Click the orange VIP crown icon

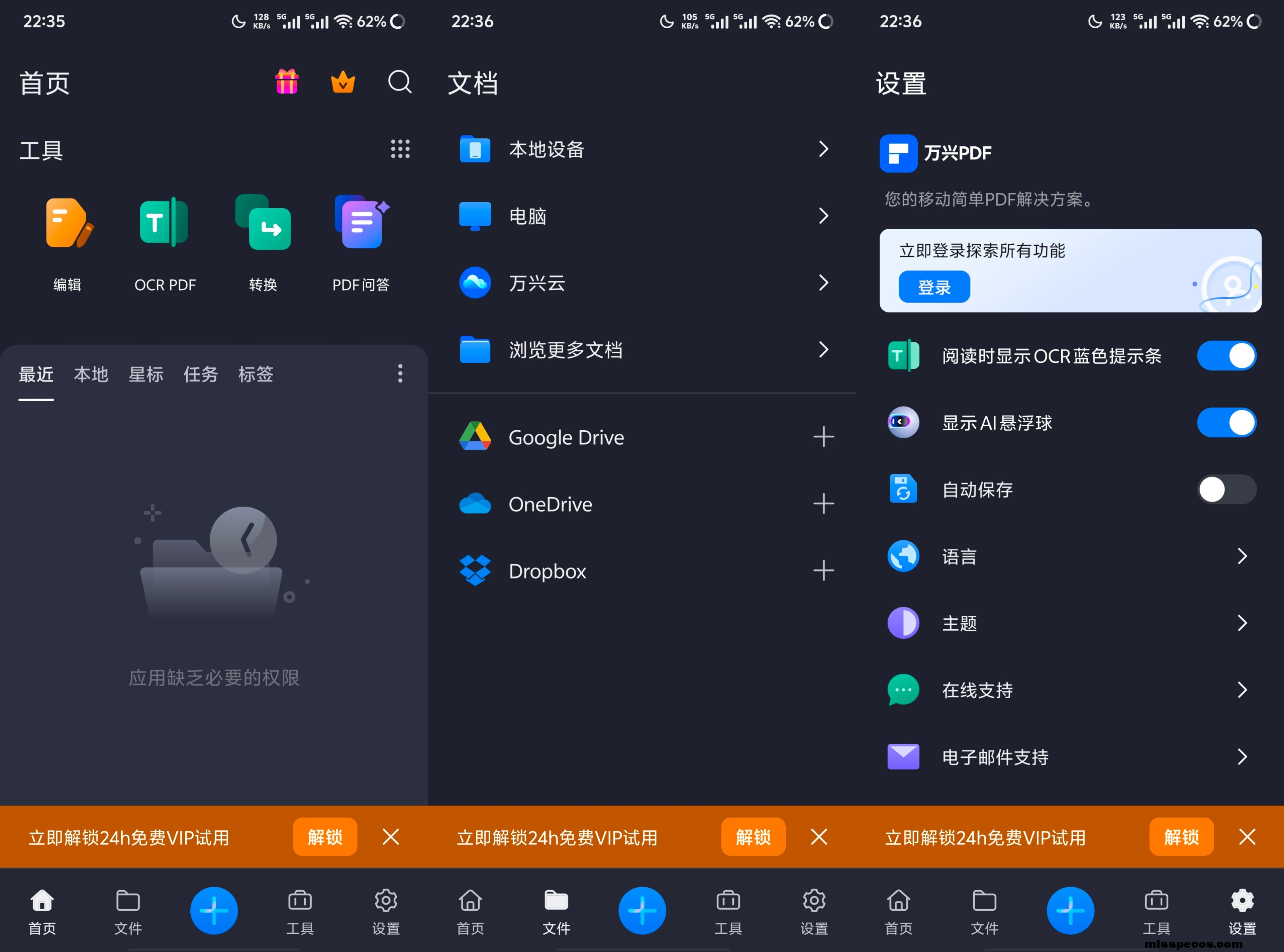coord(343,82)
